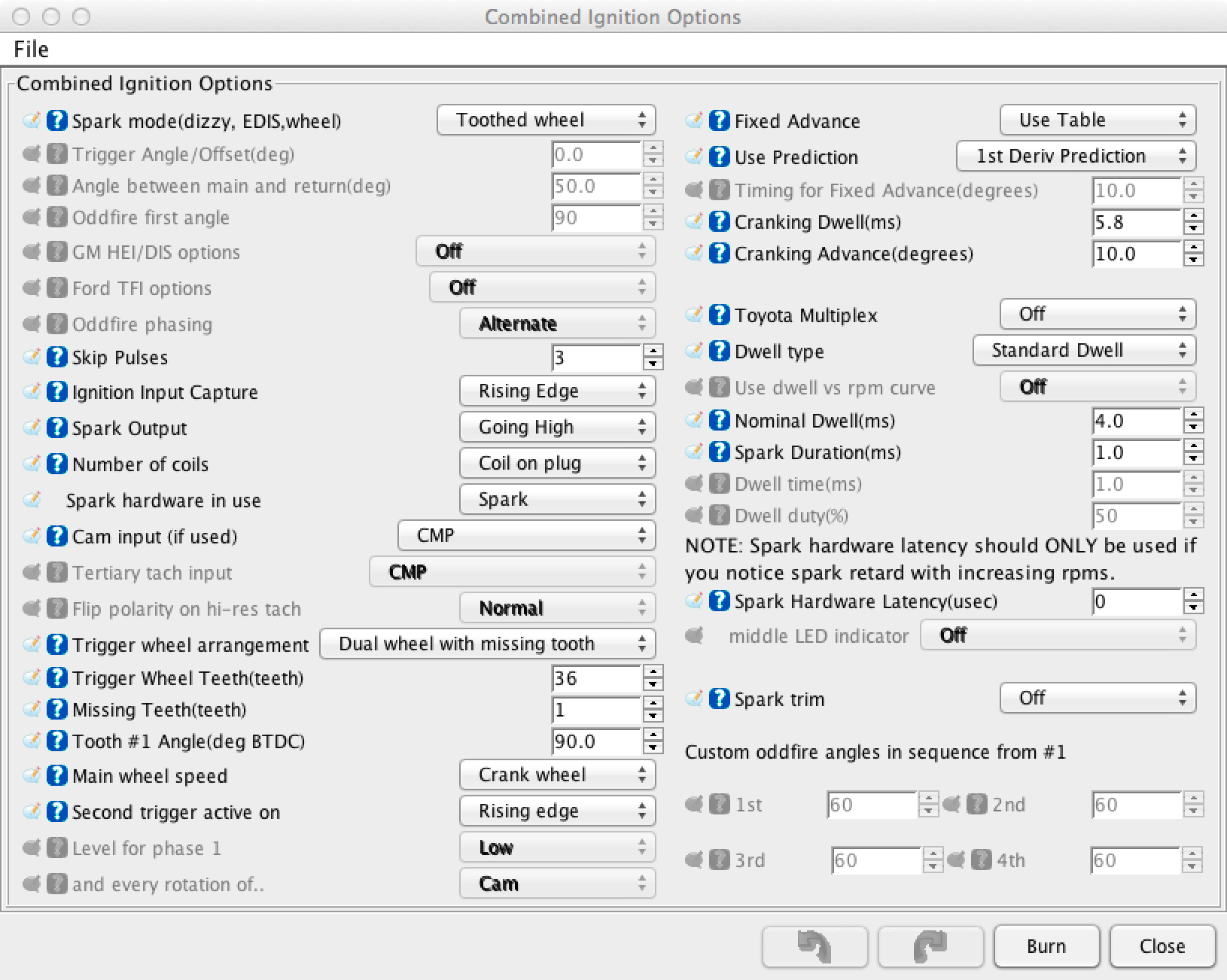This screenshot has height=980, width=1227.
Task: Open help for Trigger wheel arrangement
Action: [57, 644]
